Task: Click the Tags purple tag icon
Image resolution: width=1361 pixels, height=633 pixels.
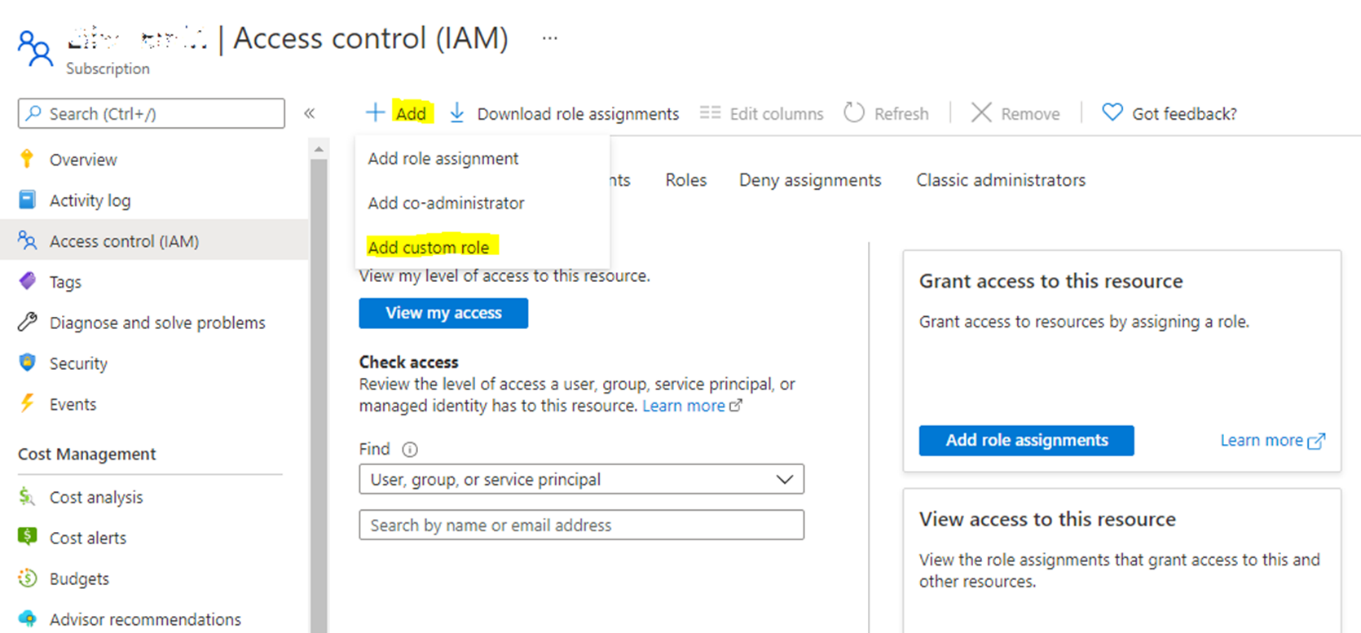Action: coord(28,282)
